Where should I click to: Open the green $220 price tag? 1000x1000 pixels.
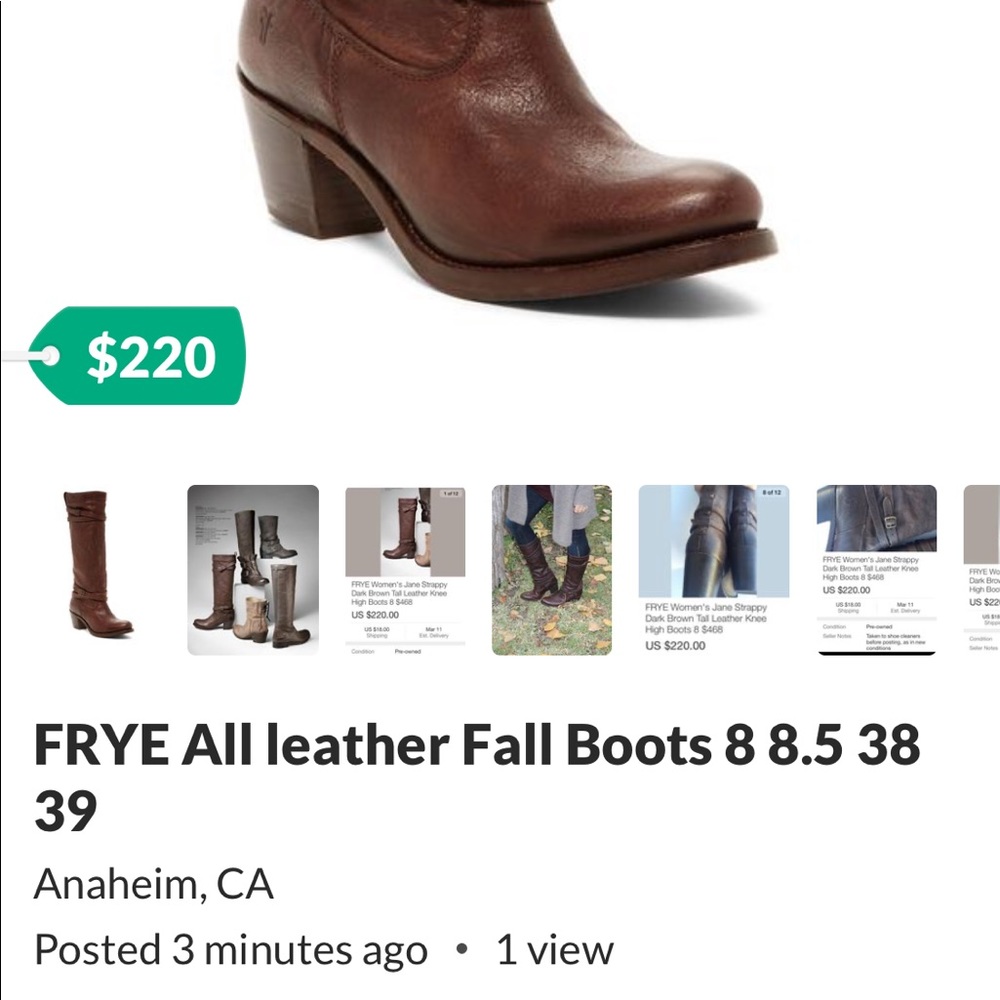point(140,357)
